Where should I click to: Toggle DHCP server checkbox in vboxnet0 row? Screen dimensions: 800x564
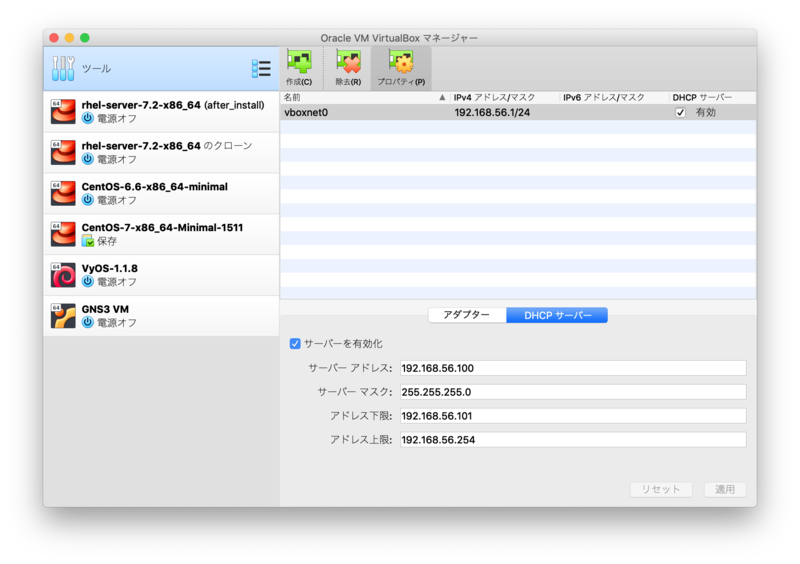pos(680,113)
